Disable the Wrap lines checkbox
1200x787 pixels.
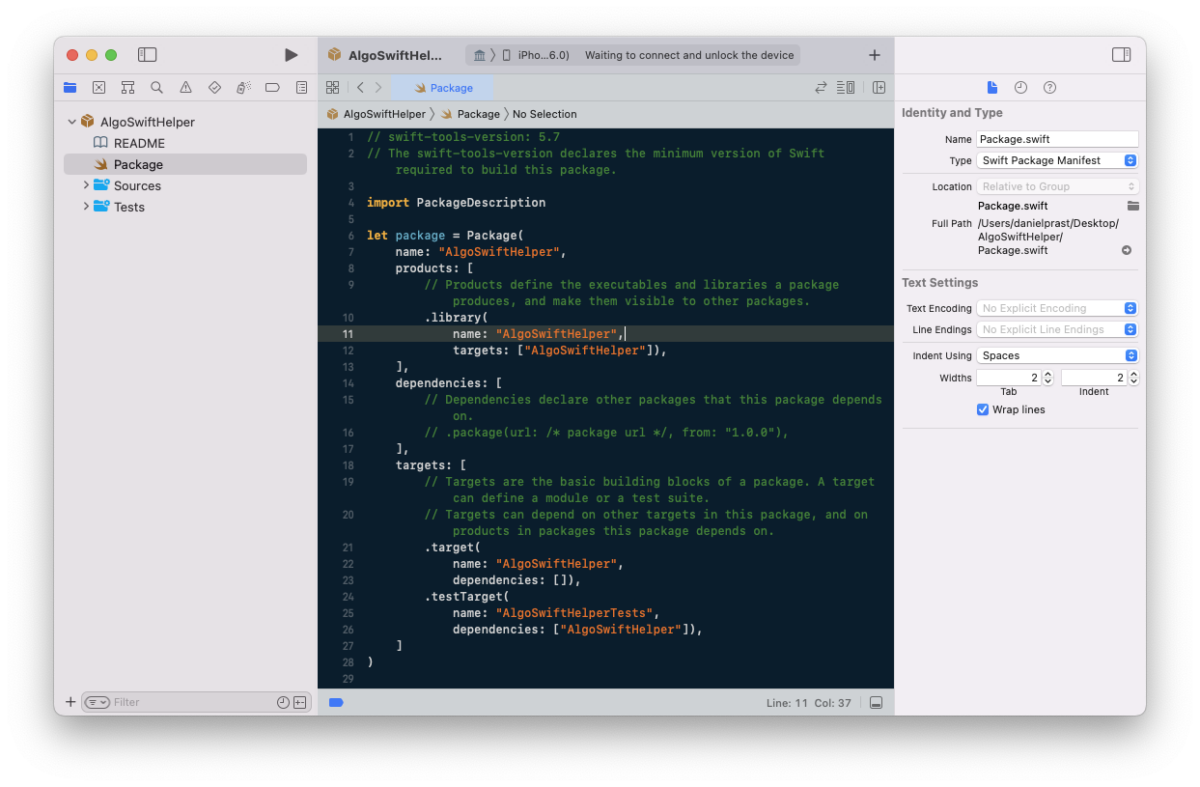pyautogui.click(x=982, y=409)
